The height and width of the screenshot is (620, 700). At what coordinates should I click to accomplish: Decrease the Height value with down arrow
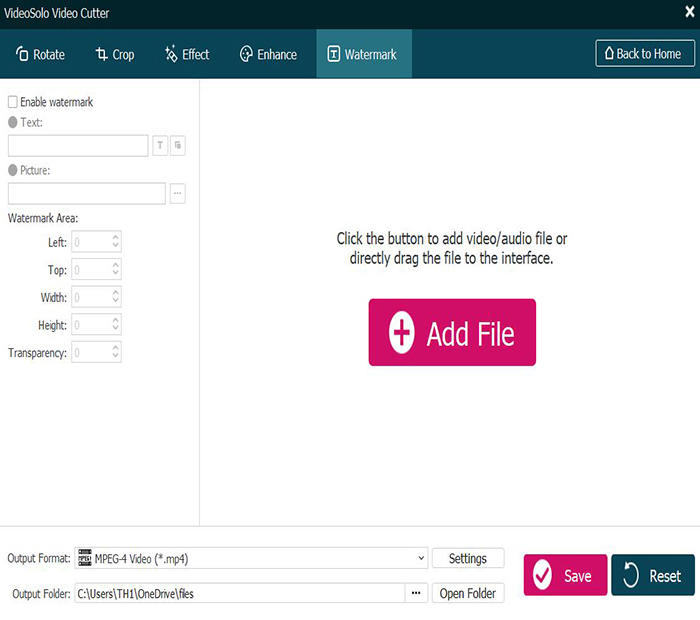[116, 329]
